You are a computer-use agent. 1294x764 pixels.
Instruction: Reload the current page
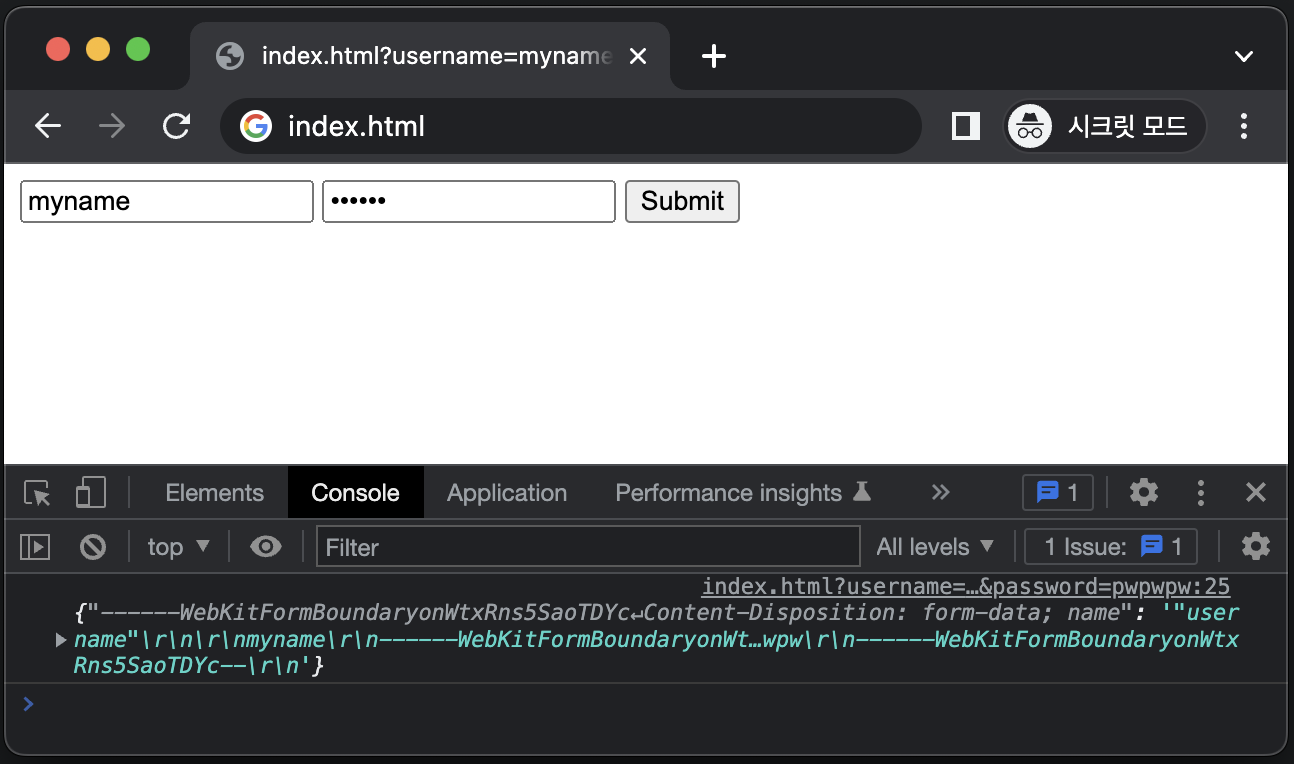(x=177, y=126)
